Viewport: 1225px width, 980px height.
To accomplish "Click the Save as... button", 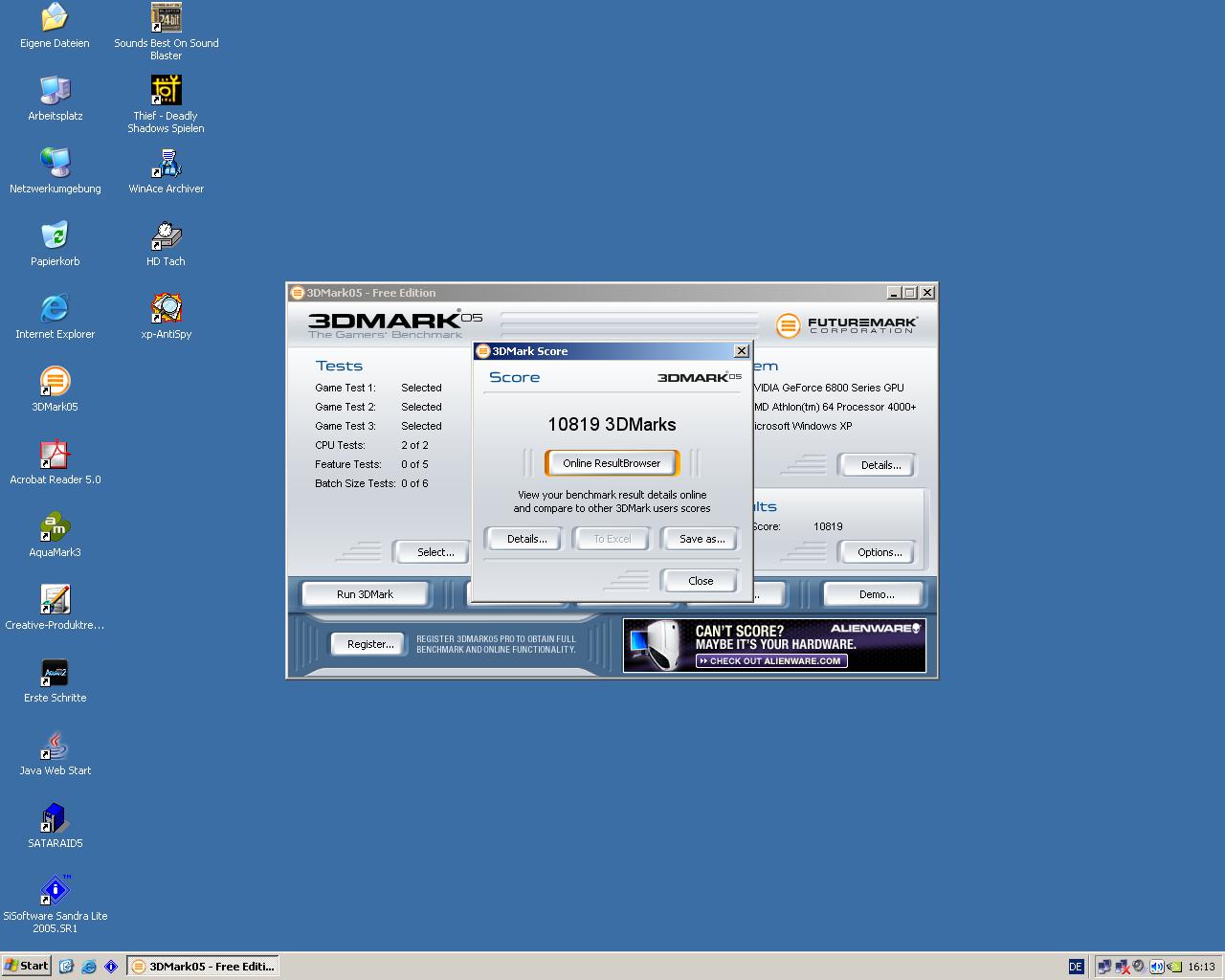I will coord(702,539).
